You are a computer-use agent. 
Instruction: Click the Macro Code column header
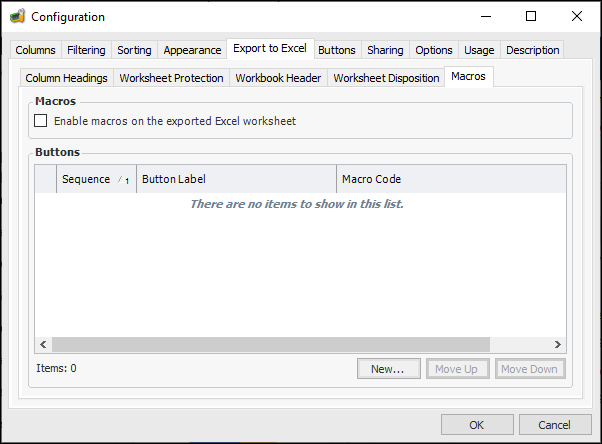(x=451, y=179)
